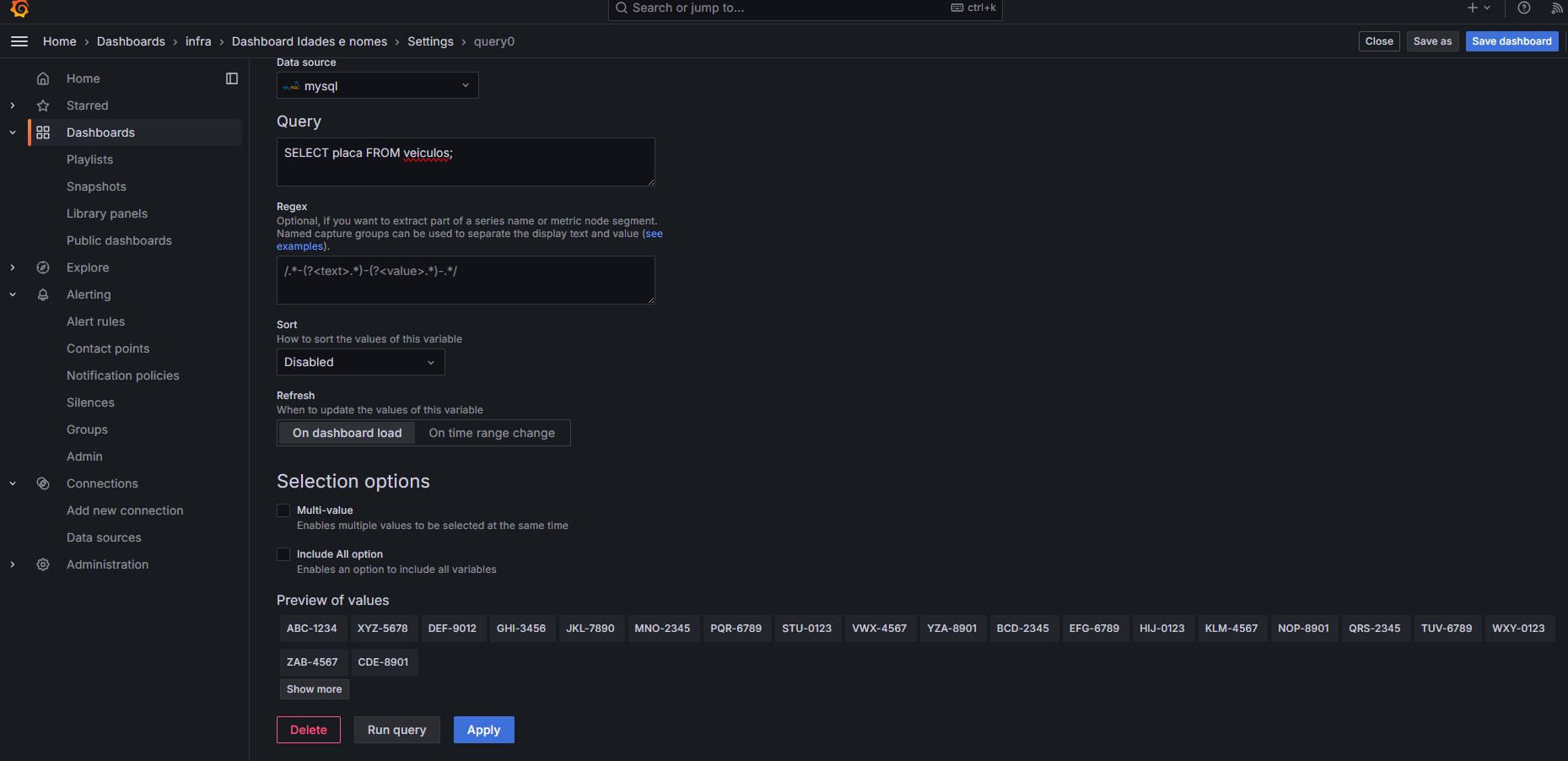Open Playlists in the sidebar

pyautogui.click(x=89, y=159)
